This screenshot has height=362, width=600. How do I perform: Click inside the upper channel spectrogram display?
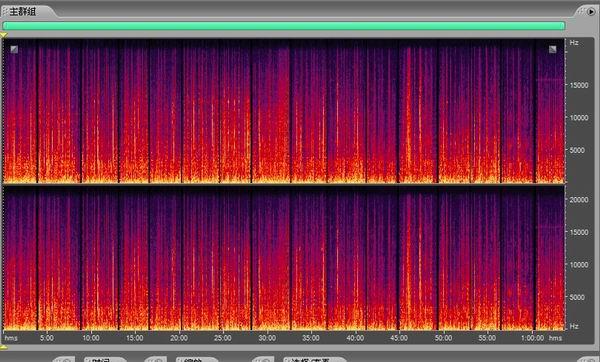[x=284, y=111]
